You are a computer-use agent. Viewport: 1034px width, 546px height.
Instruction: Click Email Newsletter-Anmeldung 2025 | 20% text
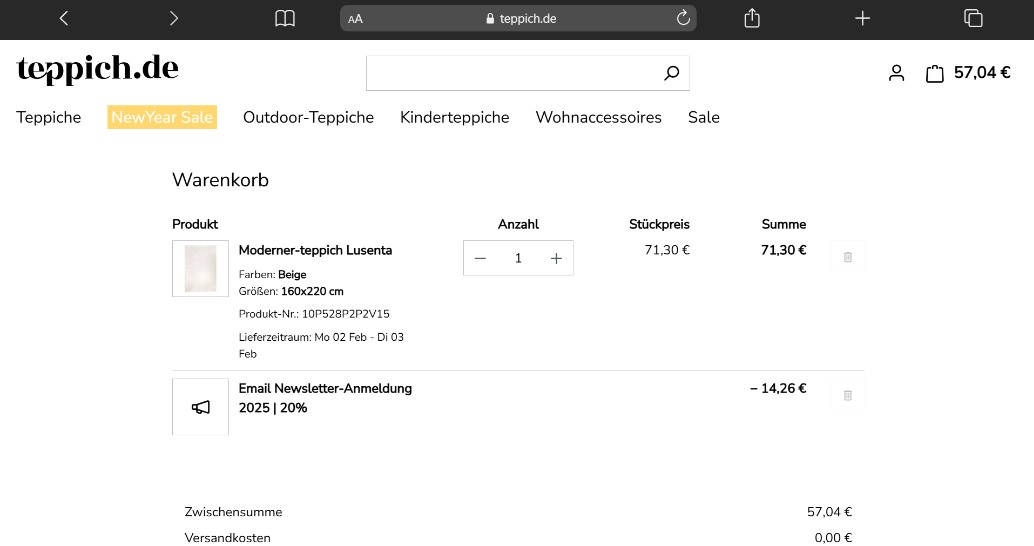pyautogui.click(x=325, y=398)
